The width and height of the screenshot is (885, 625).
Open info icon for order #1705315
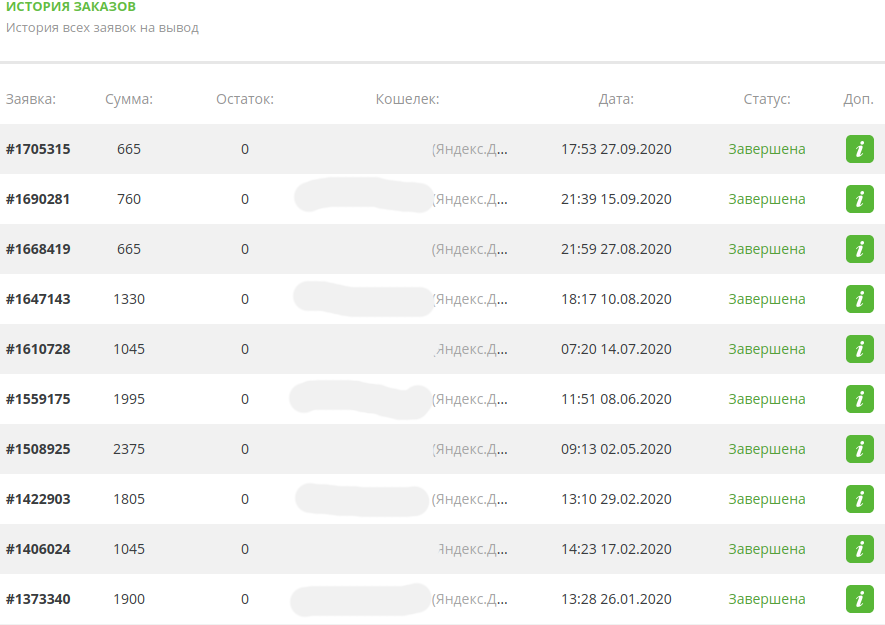click(859, 149)
